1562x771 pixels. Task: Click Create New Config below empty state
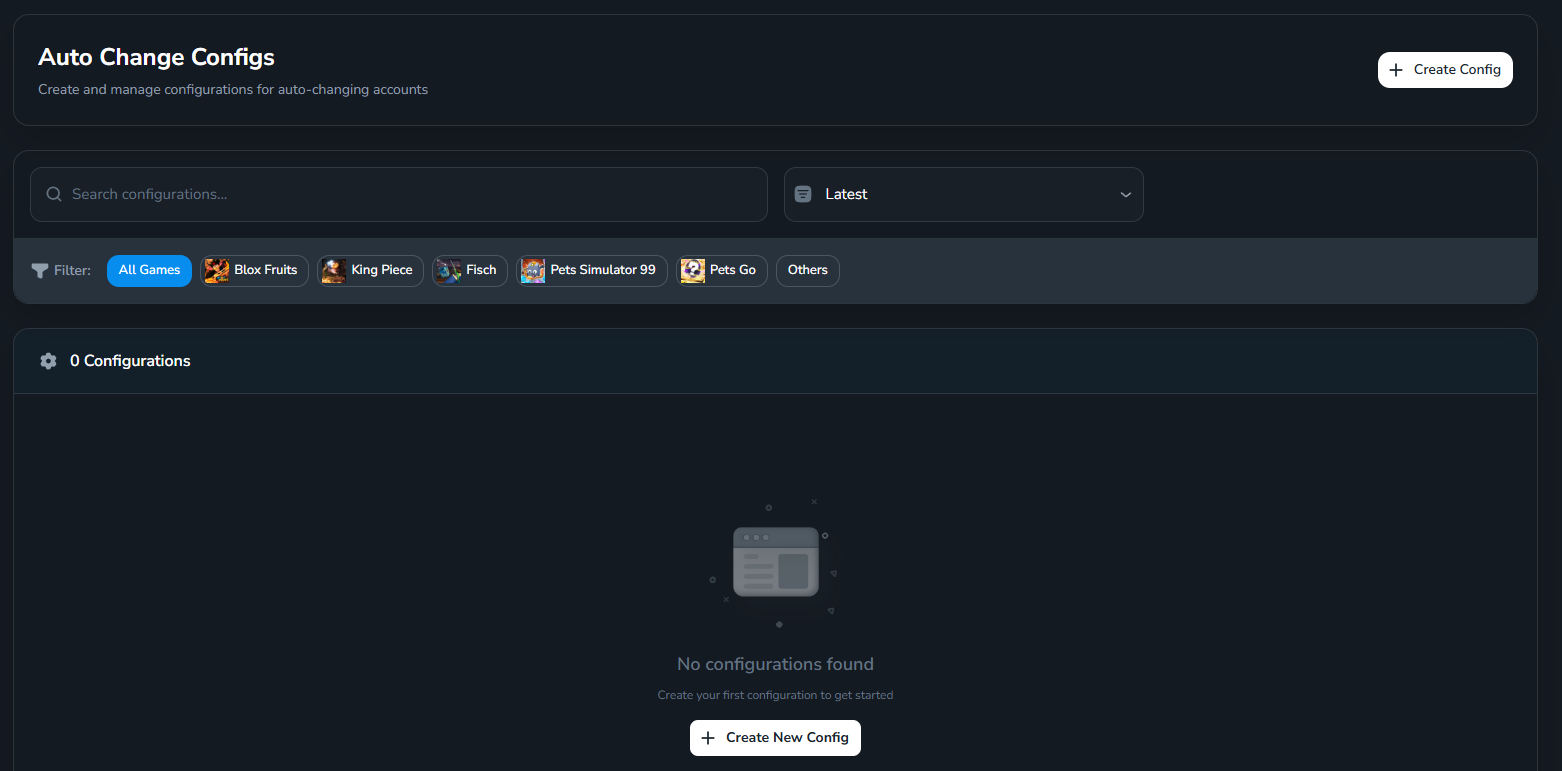pos(775,737)
